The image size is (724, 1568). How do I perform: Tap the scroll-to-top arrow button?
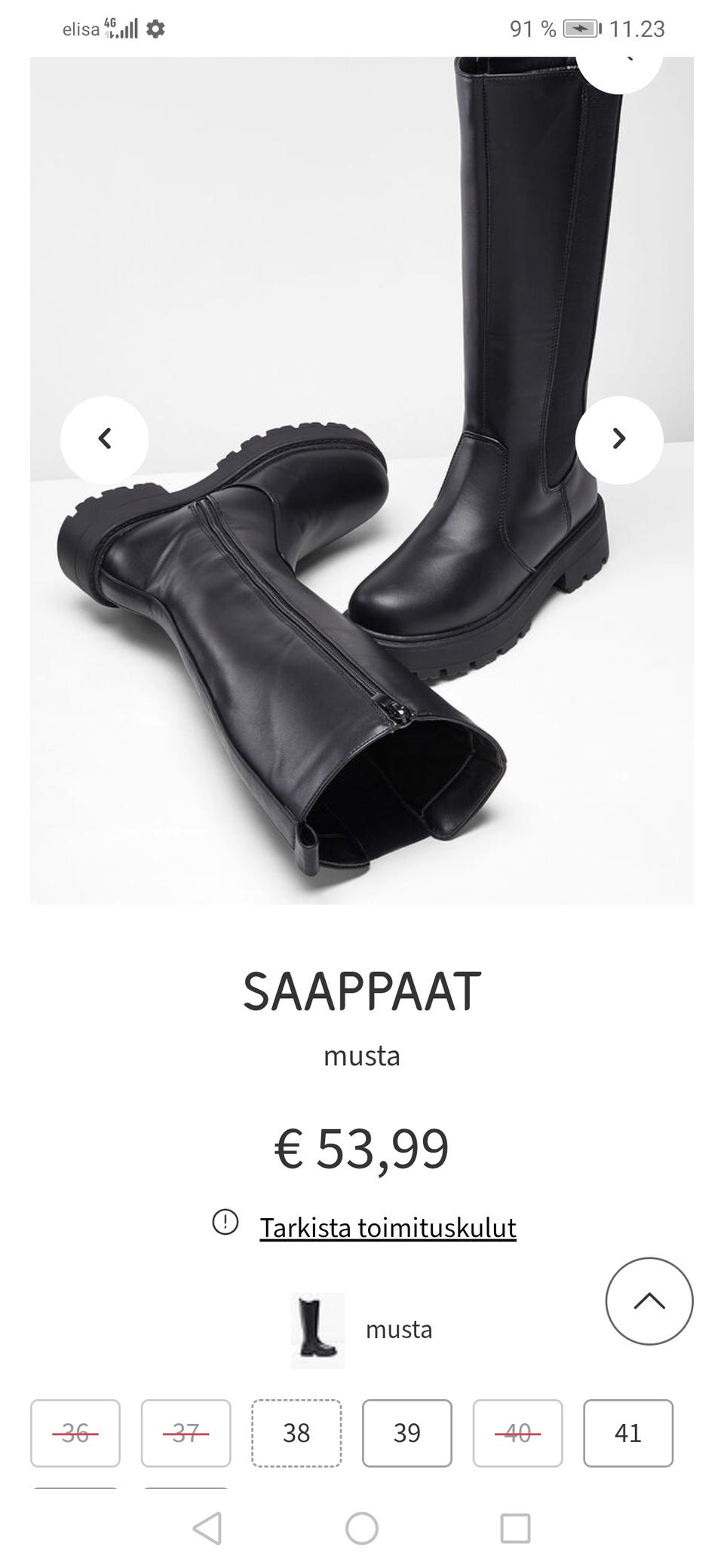pos(649,1300)
